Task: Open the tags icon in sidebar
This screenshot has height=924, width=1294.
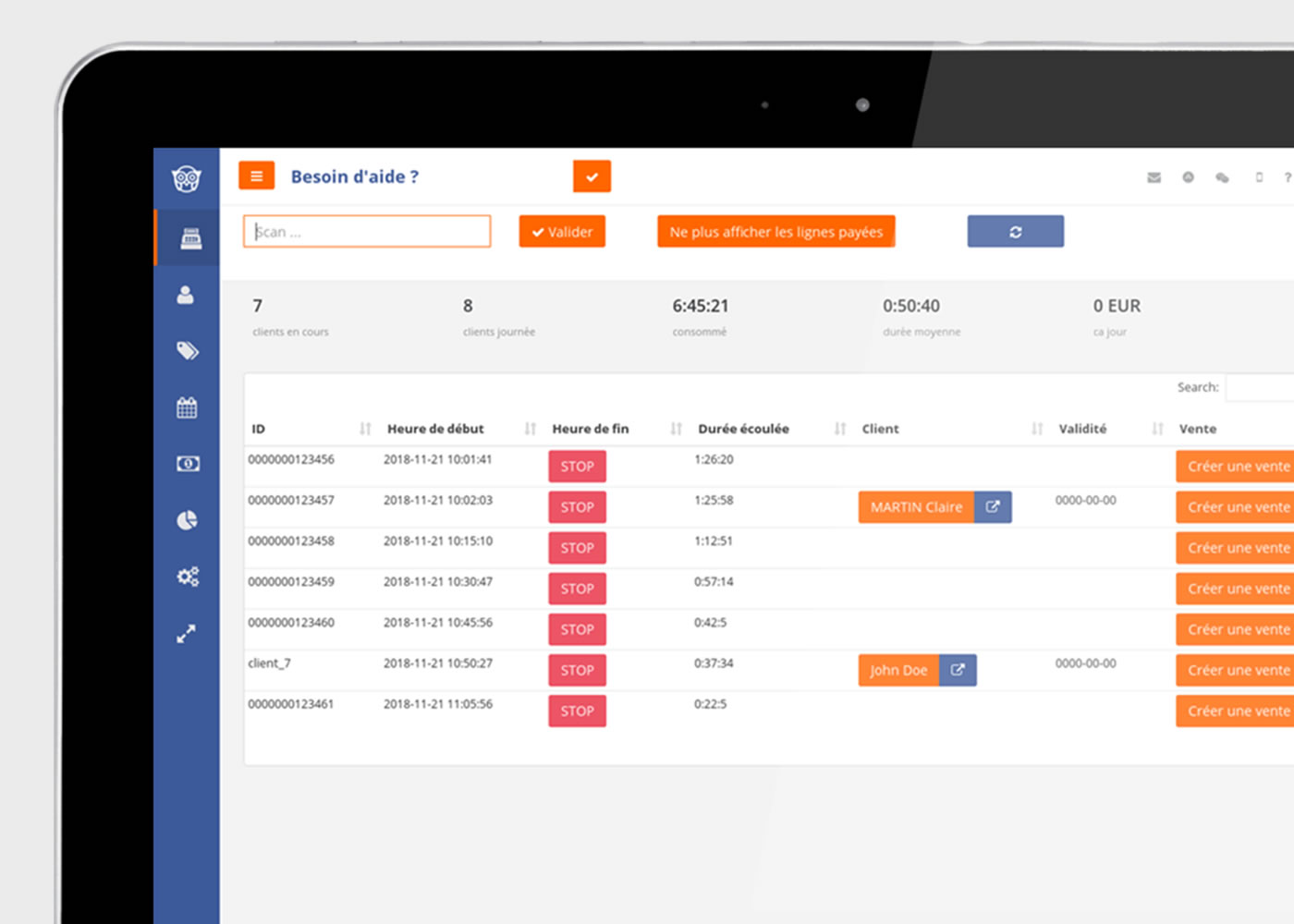Action: tap(188, 351)
